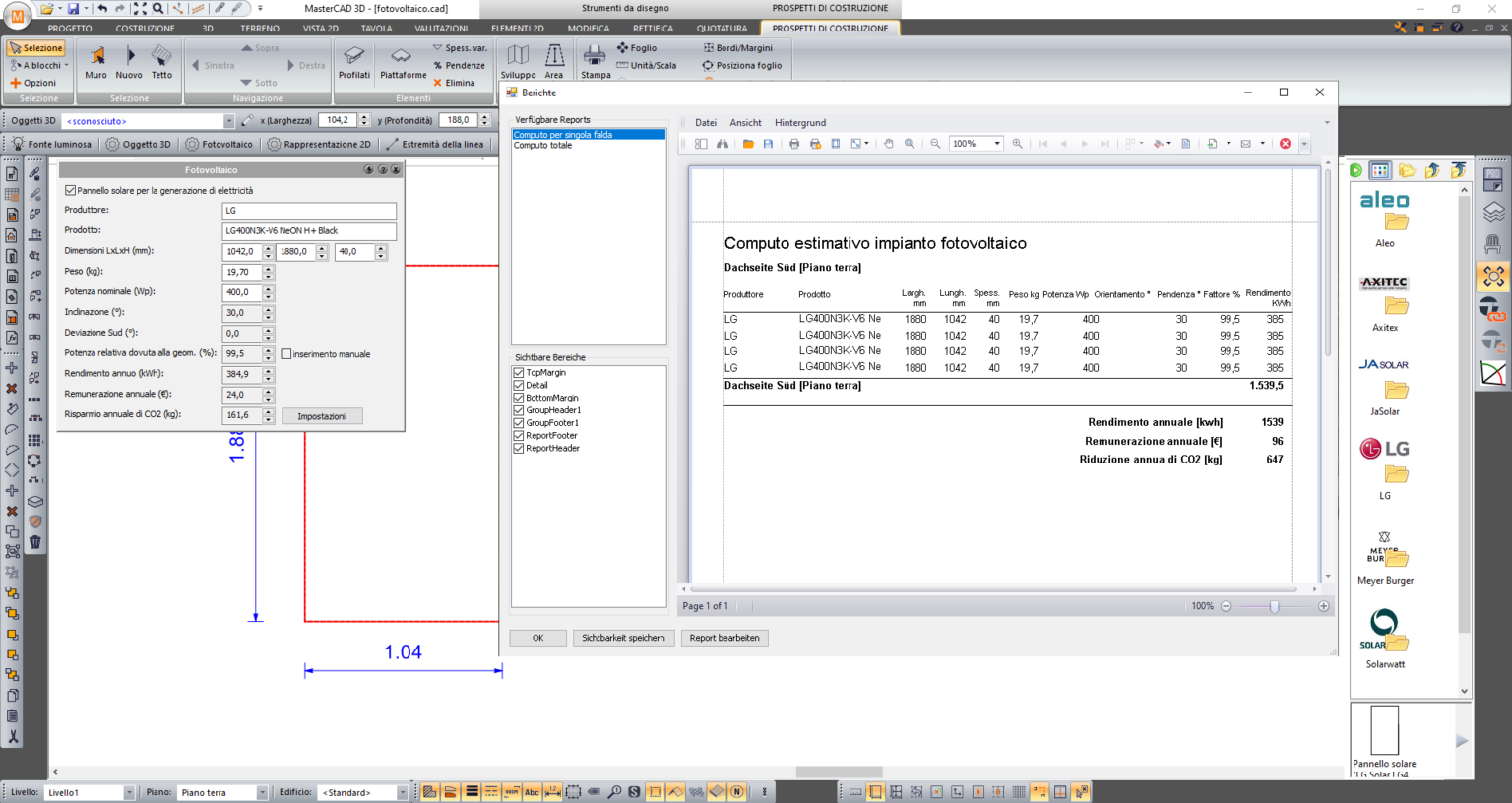Click the Area tool icon

point(554,61)
